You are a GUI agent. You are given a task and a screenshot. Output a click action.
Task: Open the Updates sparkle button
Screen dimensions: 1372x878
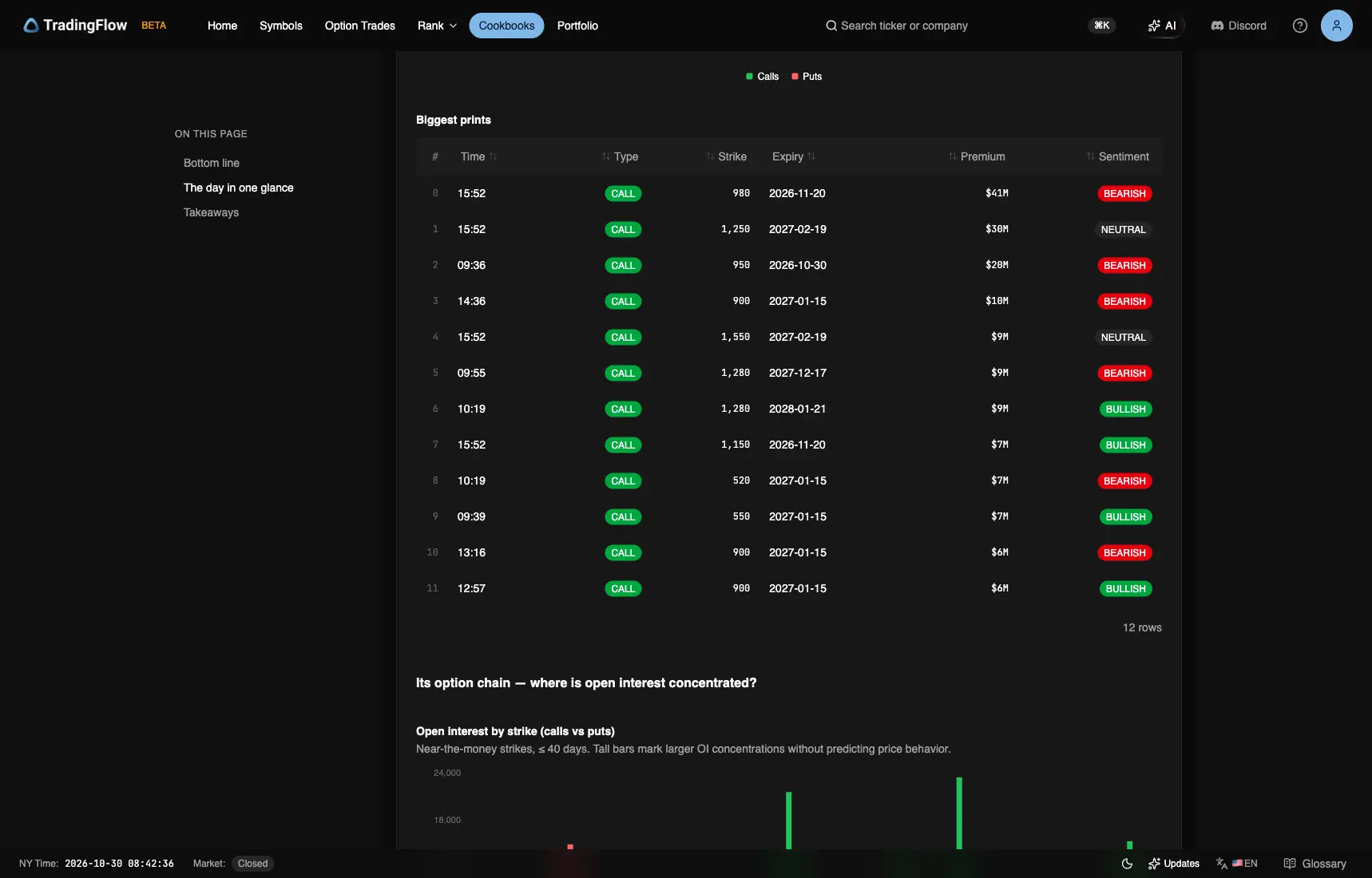tap(1174, 864)
